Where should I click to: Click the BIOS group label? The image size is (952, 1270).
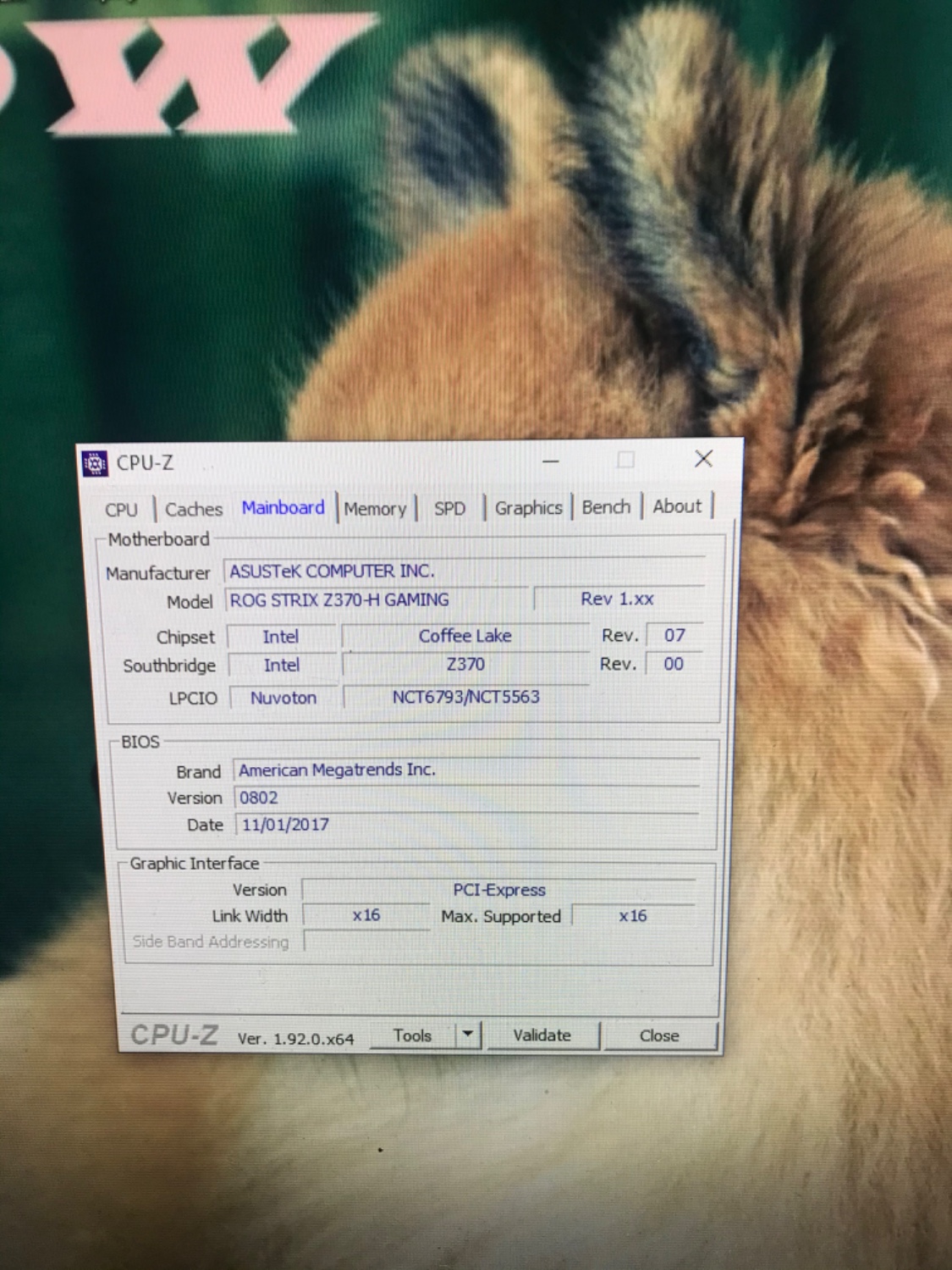click(x=140, y=742)
